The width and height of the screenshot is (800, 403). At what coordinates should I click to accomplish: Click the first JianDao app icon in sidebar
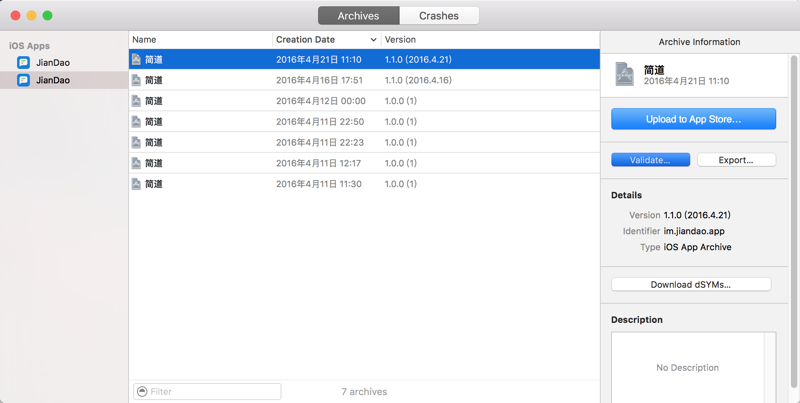coord(23,63)
